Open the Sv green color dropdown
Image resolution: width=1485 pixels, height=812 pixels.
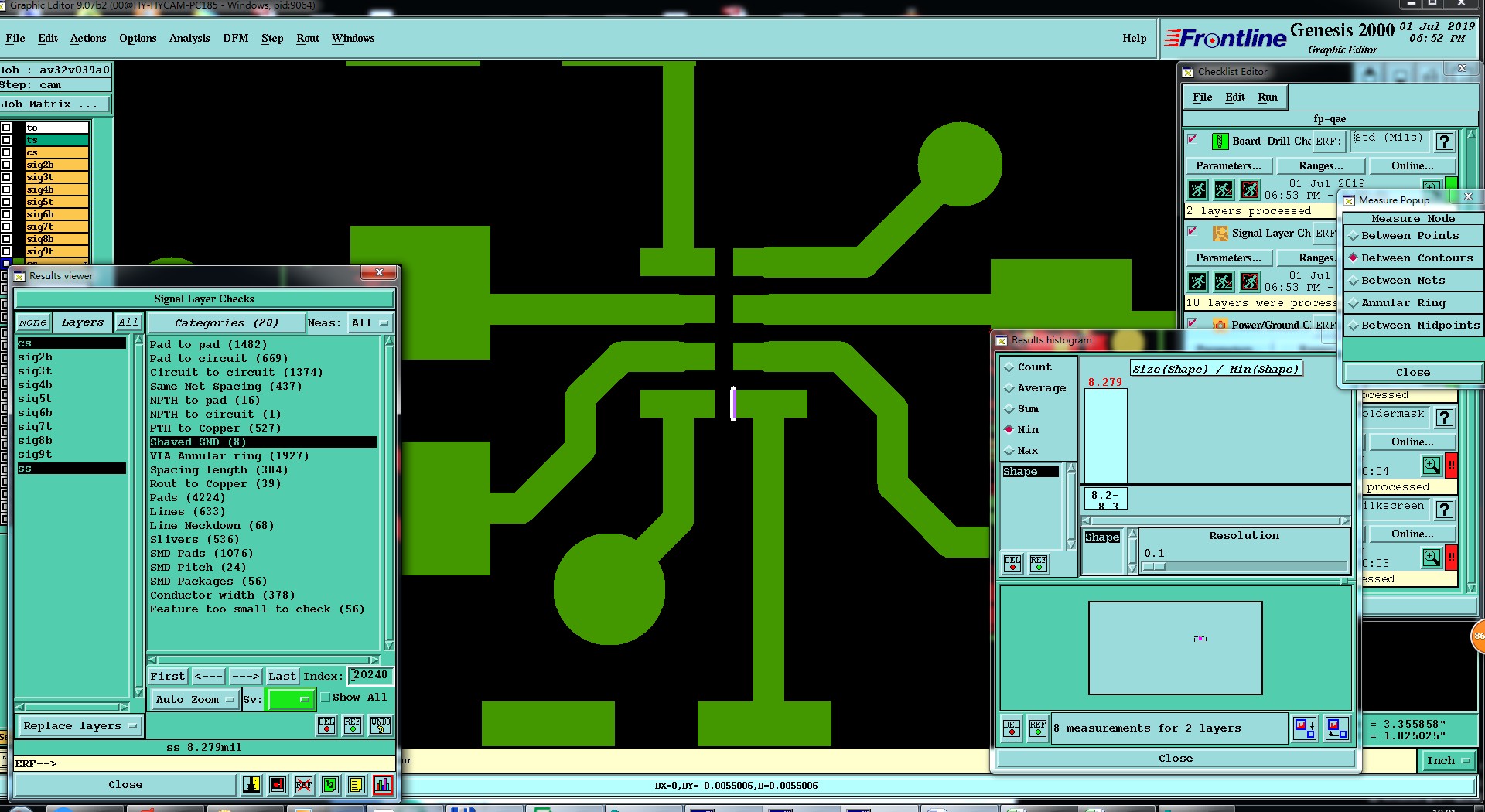(290, 700)
